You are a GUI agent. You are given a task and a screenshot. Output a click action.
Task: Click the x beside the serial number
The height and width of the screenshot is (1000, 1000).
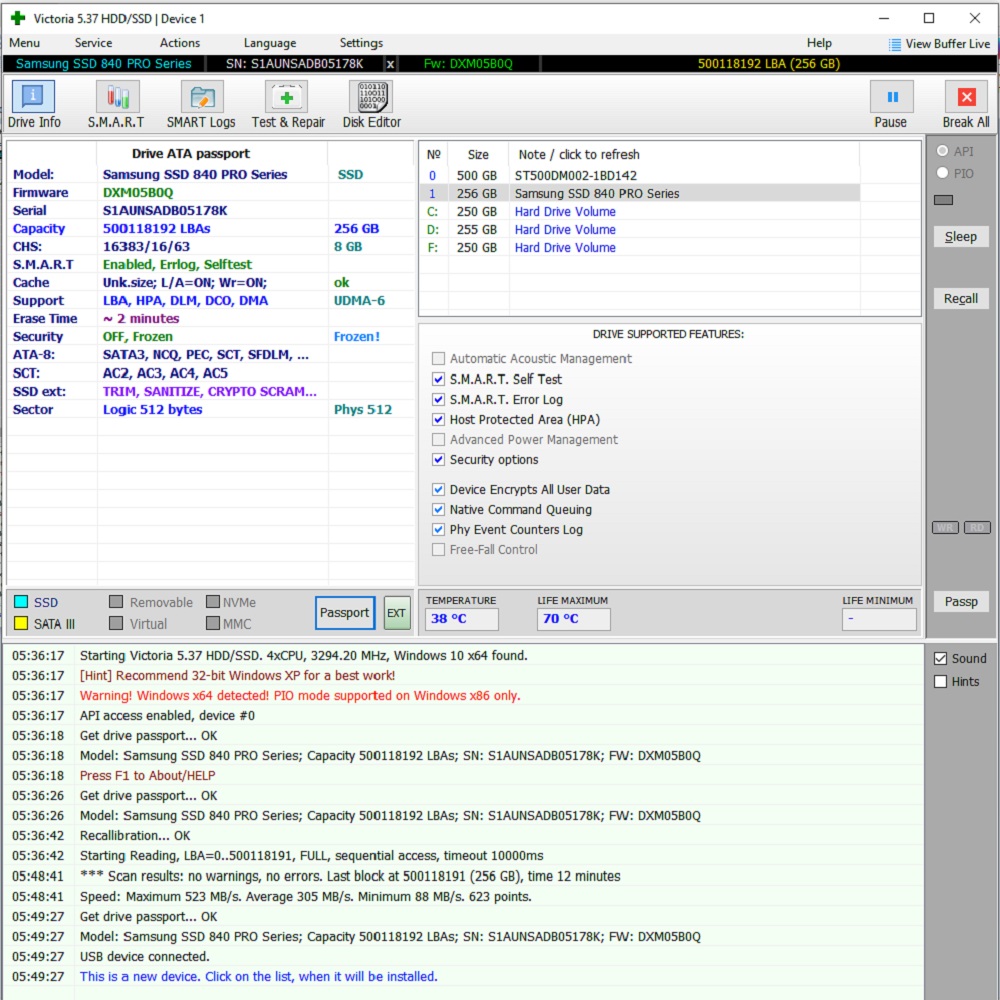pos(390,64)
